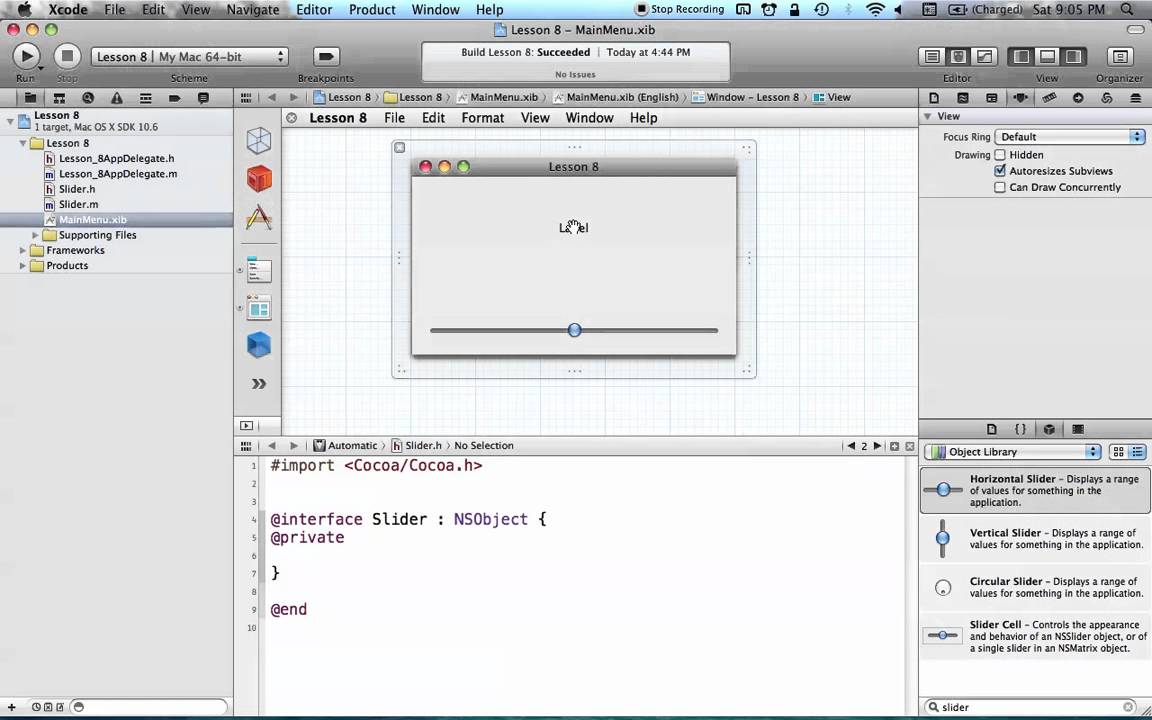1152x720 pixels.
Task: Show the Debug area via View button
Action: 1048,57
